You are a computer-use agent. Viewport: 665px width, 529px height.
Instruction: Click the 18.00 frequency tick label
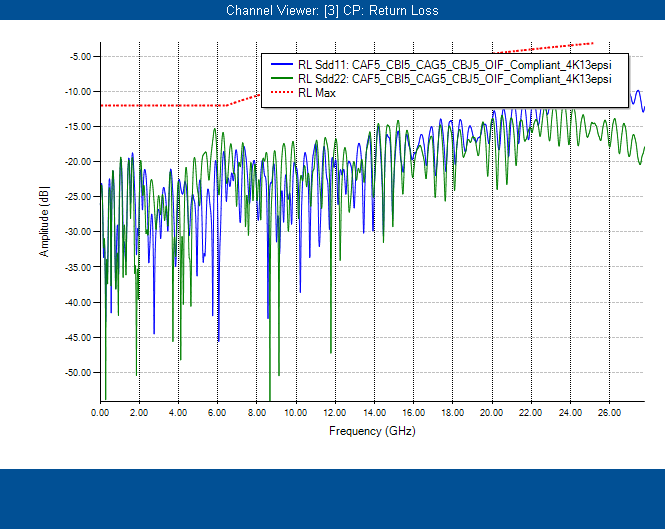click(x=453, y=413)
